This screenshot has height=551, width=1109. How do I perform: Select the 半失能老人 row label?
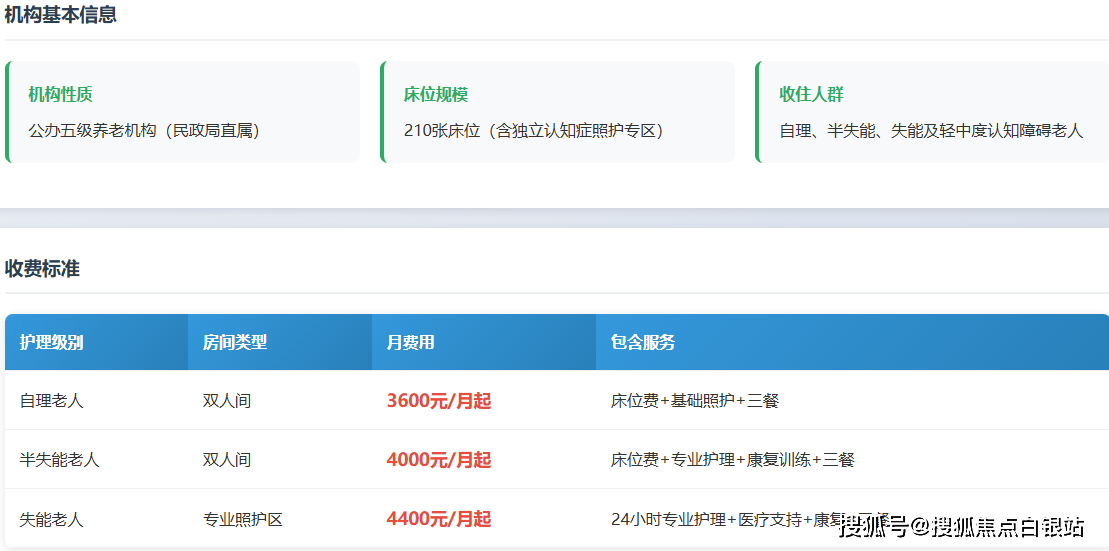pyautogui.click(x=60, y=460)
